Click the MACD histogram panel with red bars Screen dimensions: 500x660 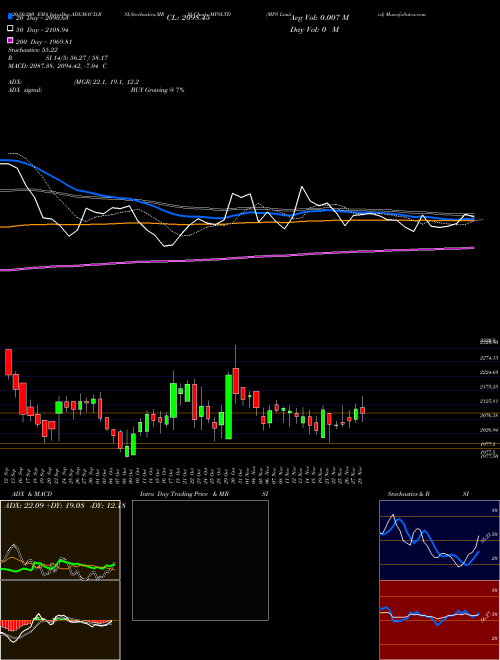coord(60,620)
